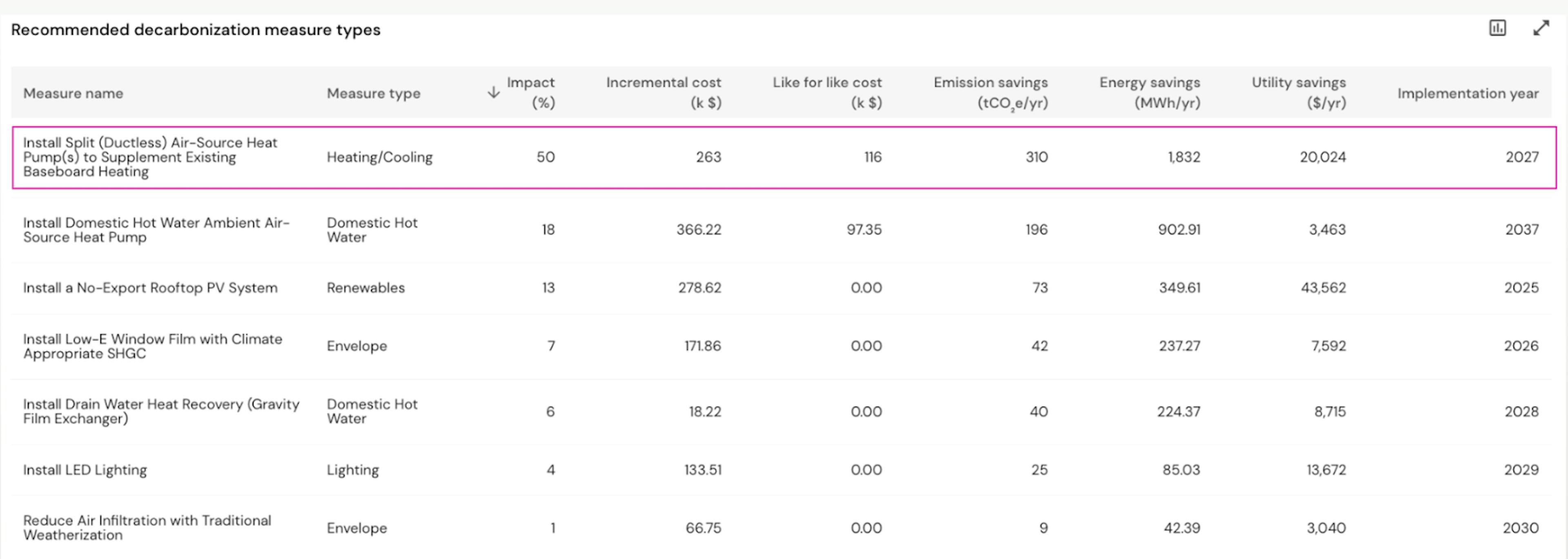Click Like for like cost header
Viewport: 1568px width, 559px height.
coord(826,92)
